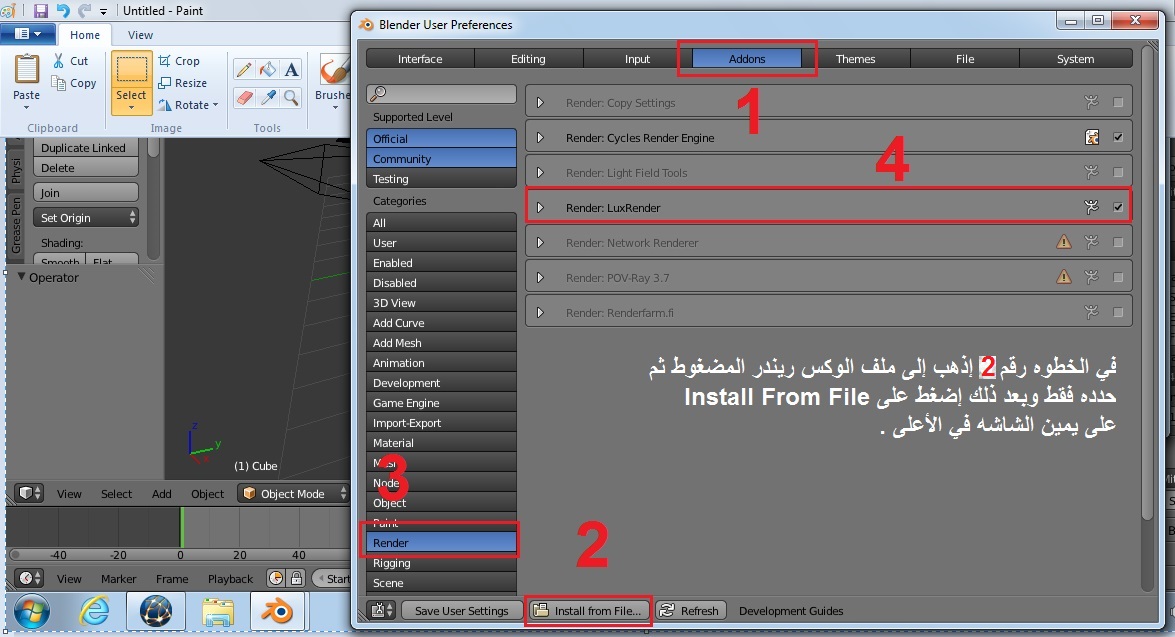Click the Paste clipboard icon

coord(26,70)
